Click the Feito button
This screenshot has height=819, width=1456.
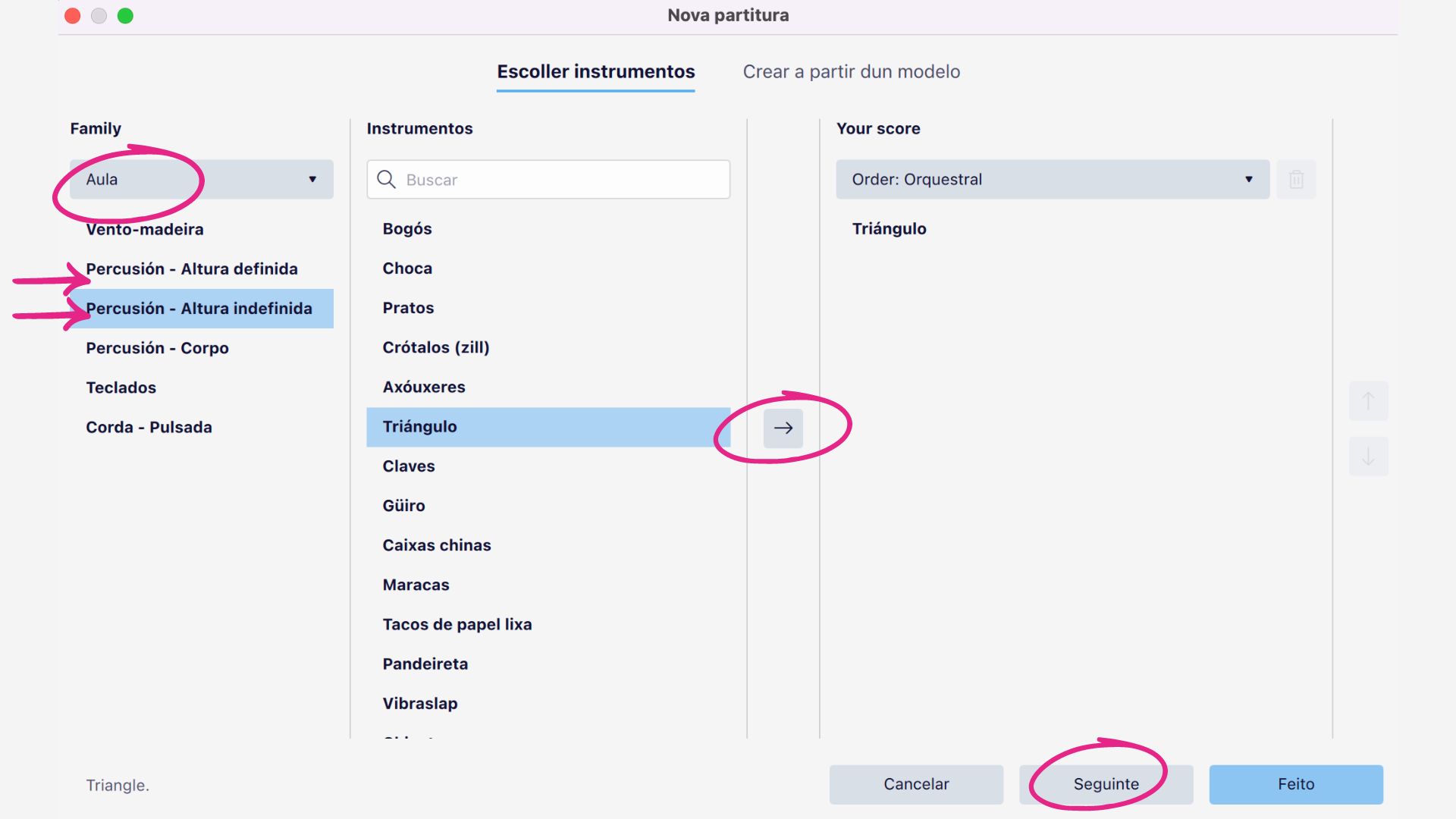coord(1295,784)
